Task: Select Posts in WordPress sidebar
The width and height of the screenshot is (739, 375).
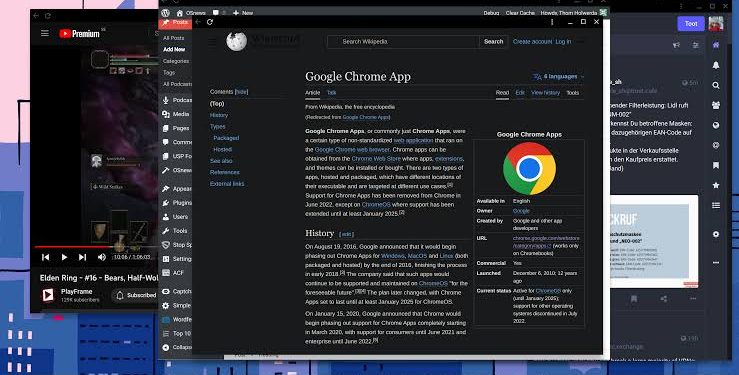Action: coord(175,23)
